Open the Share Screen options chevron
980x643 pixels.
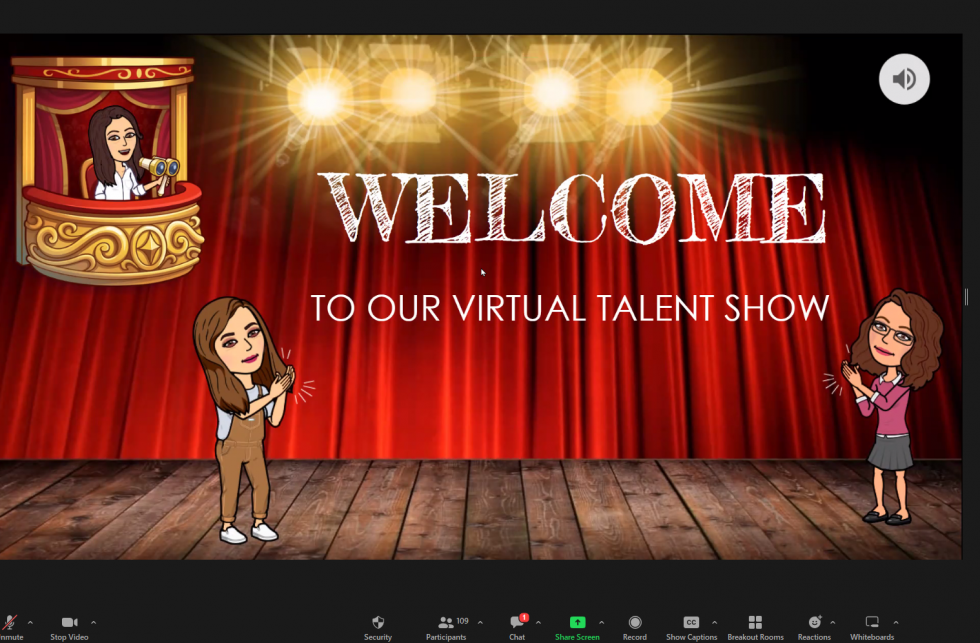click(602, 620)
